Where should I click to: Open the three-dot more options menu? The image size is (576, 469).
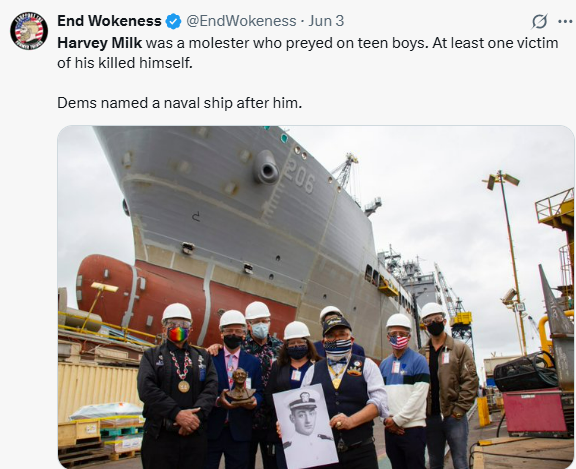565,21
